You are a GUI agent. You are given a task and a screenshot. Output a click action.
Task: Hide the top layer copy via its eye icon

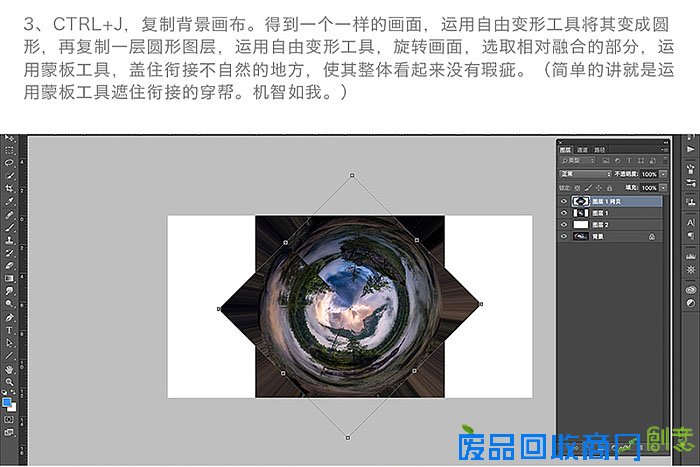[x=564, y=201]
